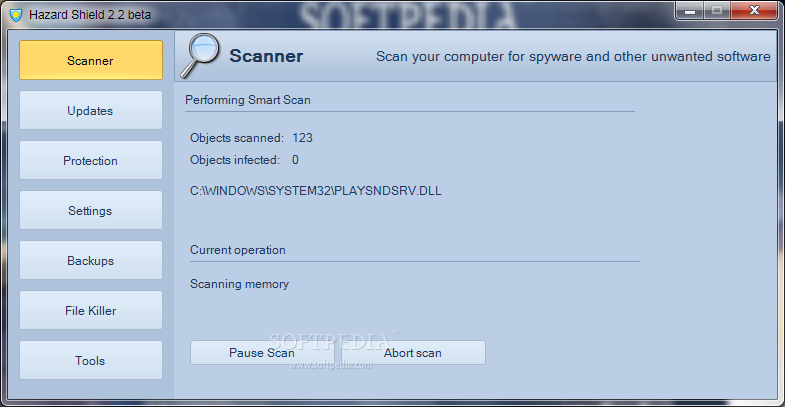Screen dimensions: 785x407
Task: Click the Hazard Shield title bar icon
Action: click(16, 15)
